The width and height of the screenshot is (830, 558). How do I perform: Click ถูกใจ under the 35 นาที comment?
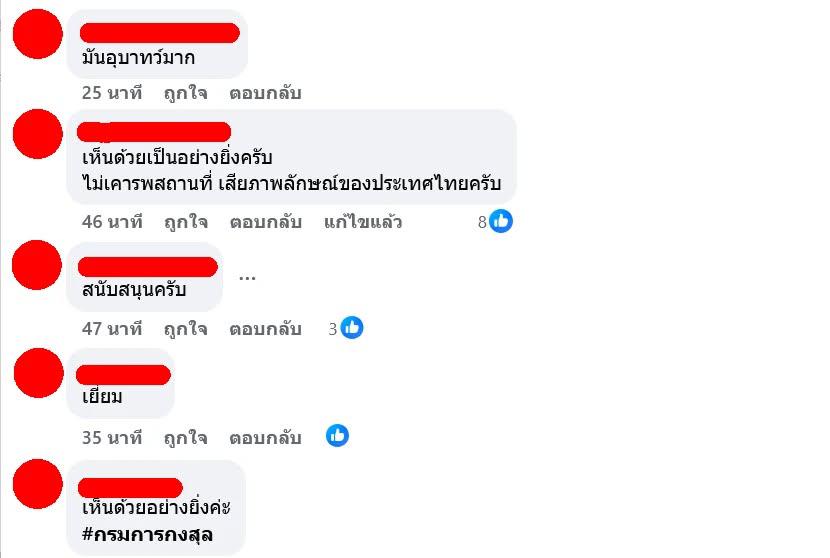coord(185,438)
